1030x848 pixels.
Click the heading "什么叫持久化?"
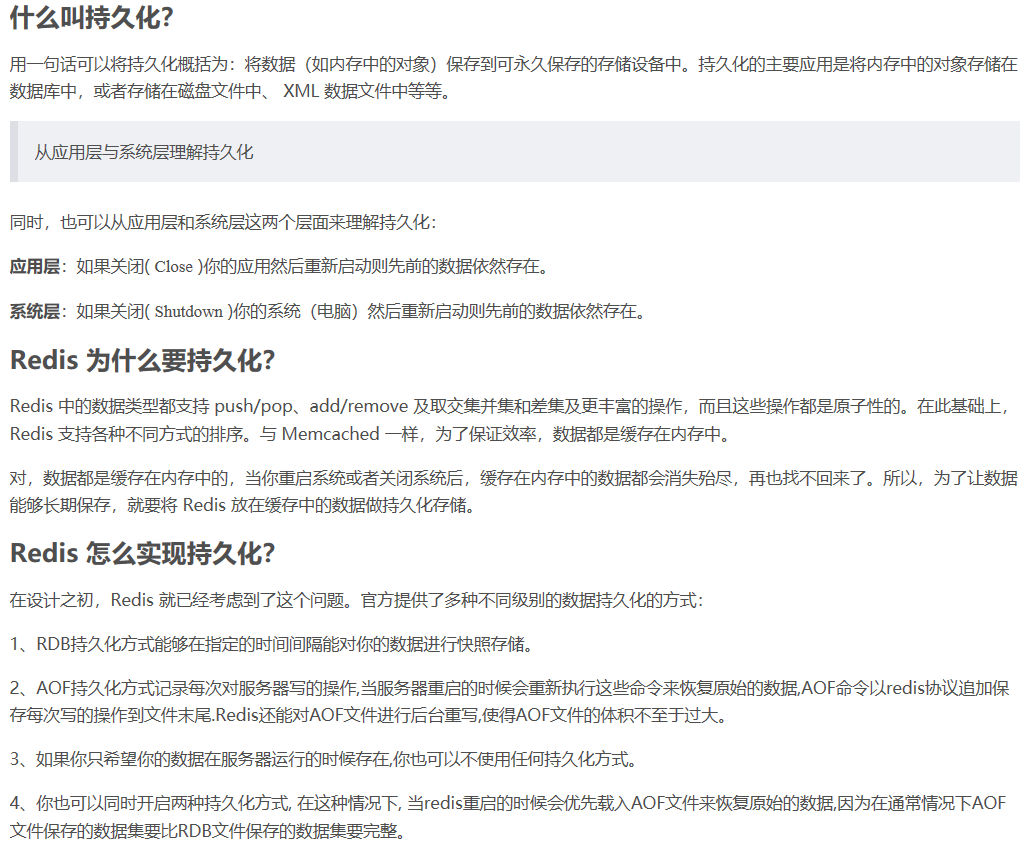click(91, 17)
